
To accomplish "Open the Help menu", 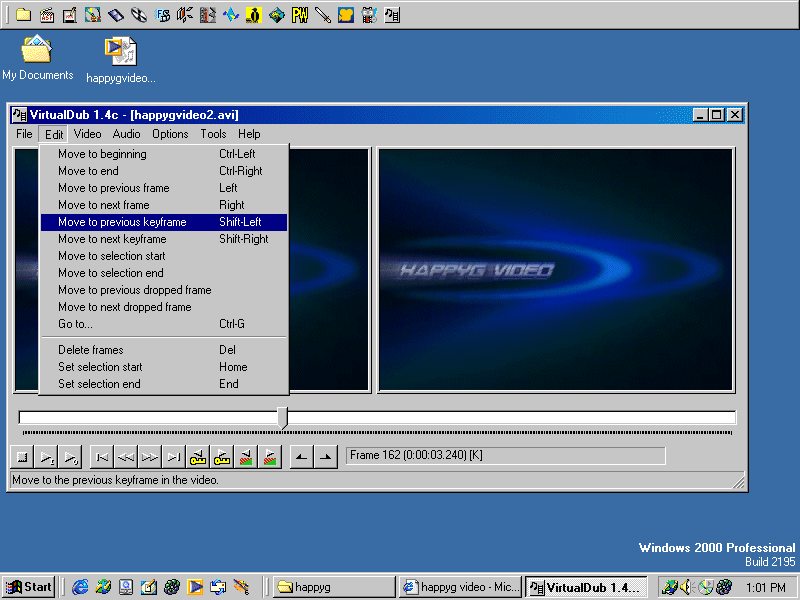I will click(x=249, y=134).
